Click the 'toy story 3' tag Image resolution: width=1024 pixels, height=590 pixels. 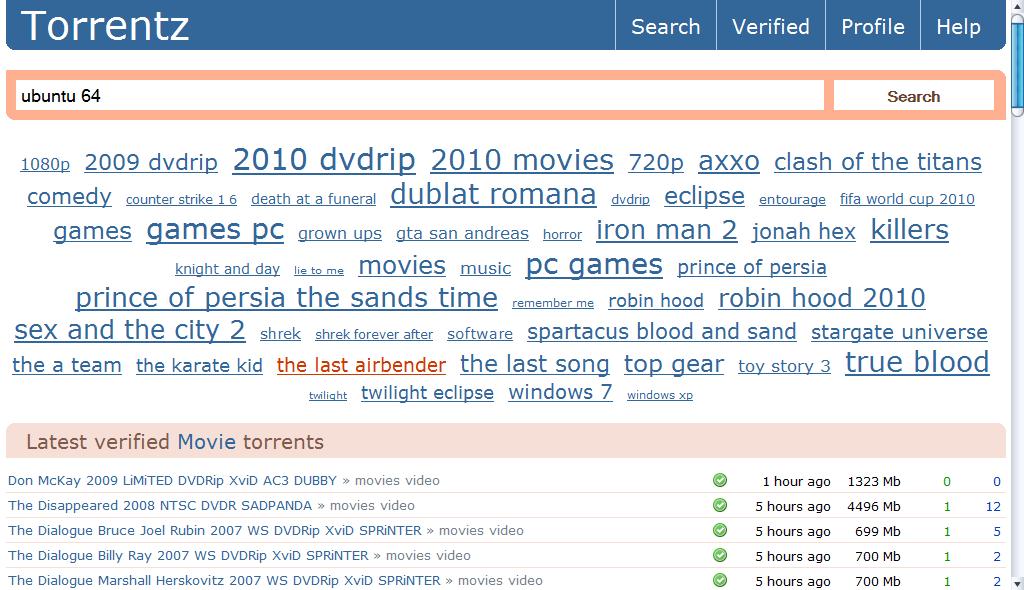(x=784, y=366)
